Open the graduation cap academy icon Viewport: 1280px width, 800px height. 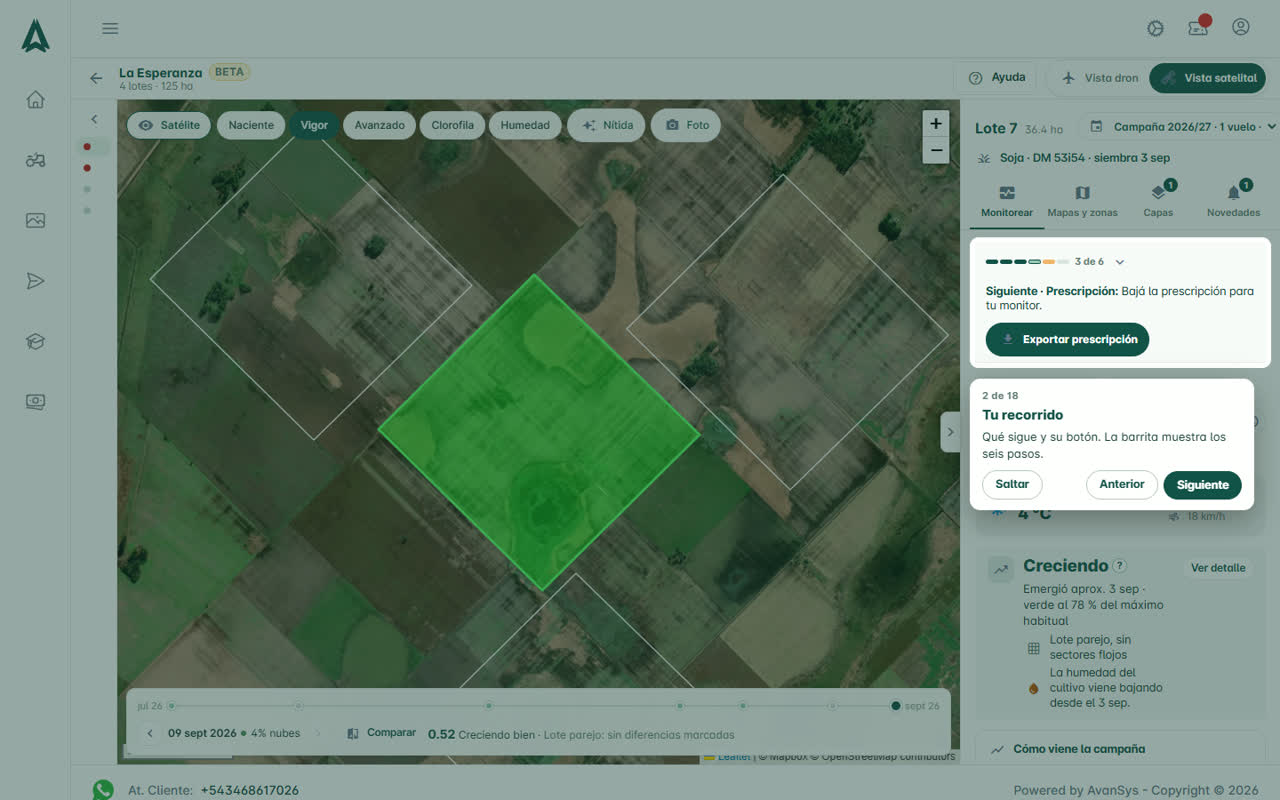(35, 341)
